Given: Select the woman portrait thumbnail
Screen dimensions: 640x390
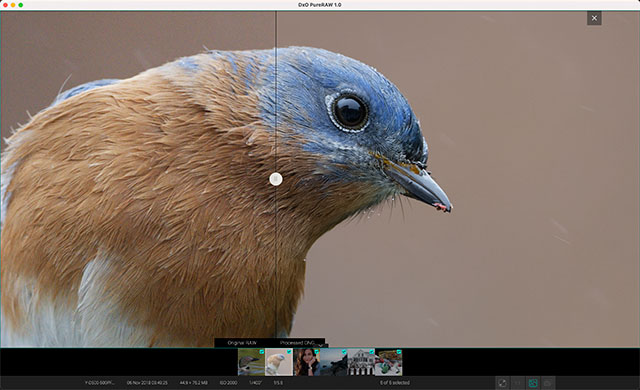Looking at the screenshot, I should click(307, 362).
